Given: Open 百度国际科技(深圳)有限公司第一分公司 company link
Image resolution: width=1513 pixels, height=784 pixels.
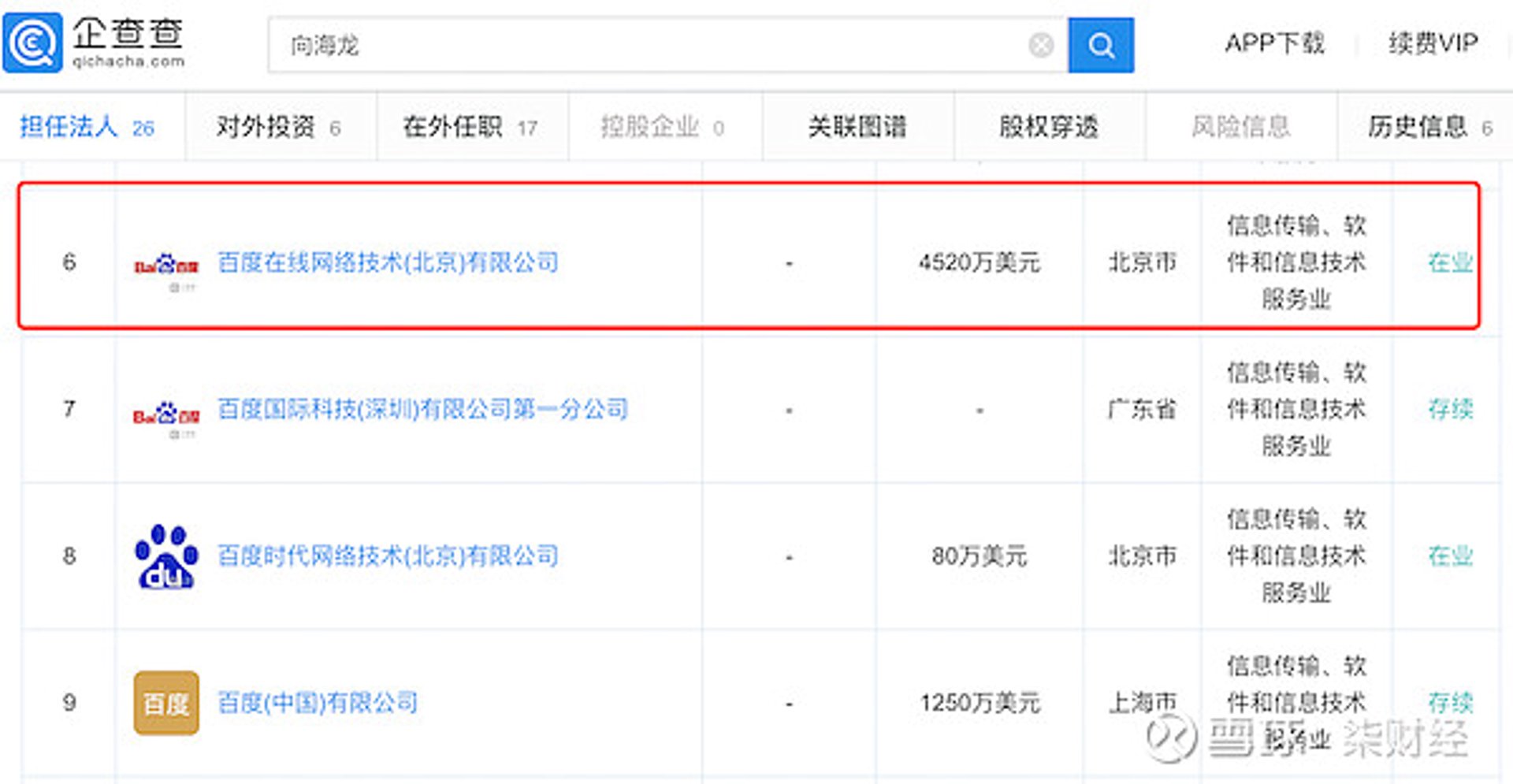Looking at the screenshot, I should [422, 409].
